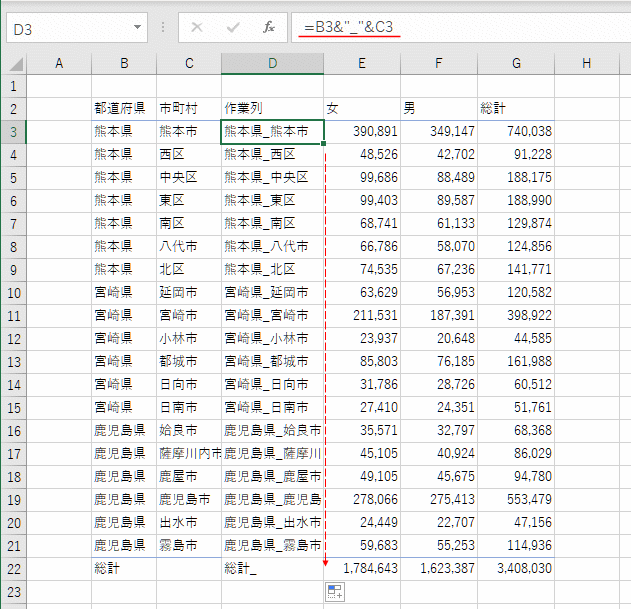Screen dimensions: 631x609
Task: Select grand total cell 3,408,030
Action: pos(516,569)
